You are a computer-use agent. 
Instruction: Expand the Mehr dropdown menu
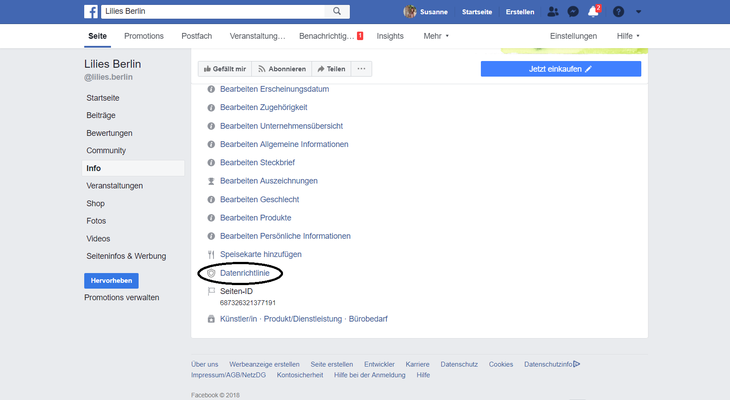pos(436,36)
